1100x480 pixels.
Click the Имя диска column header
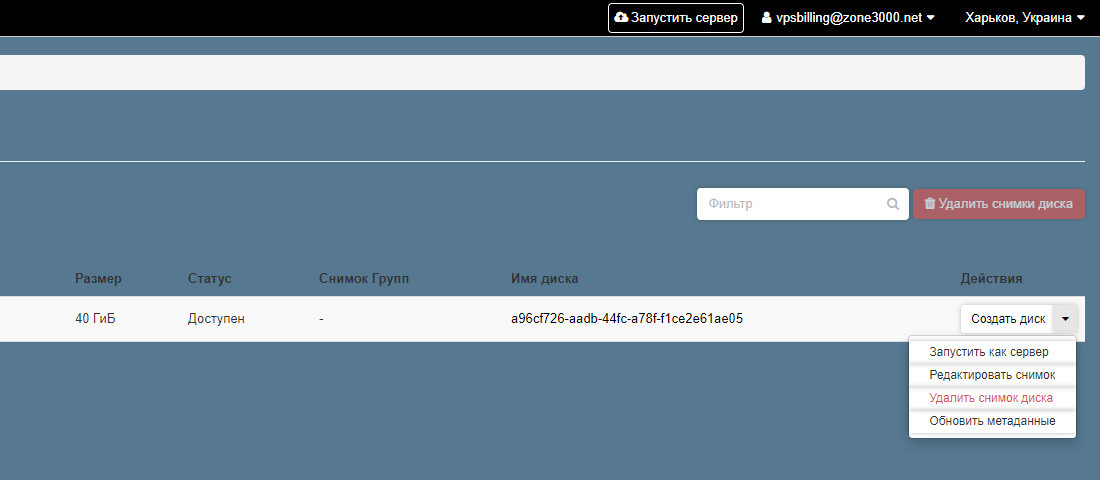pyautogui.click(x=545, y=279)
